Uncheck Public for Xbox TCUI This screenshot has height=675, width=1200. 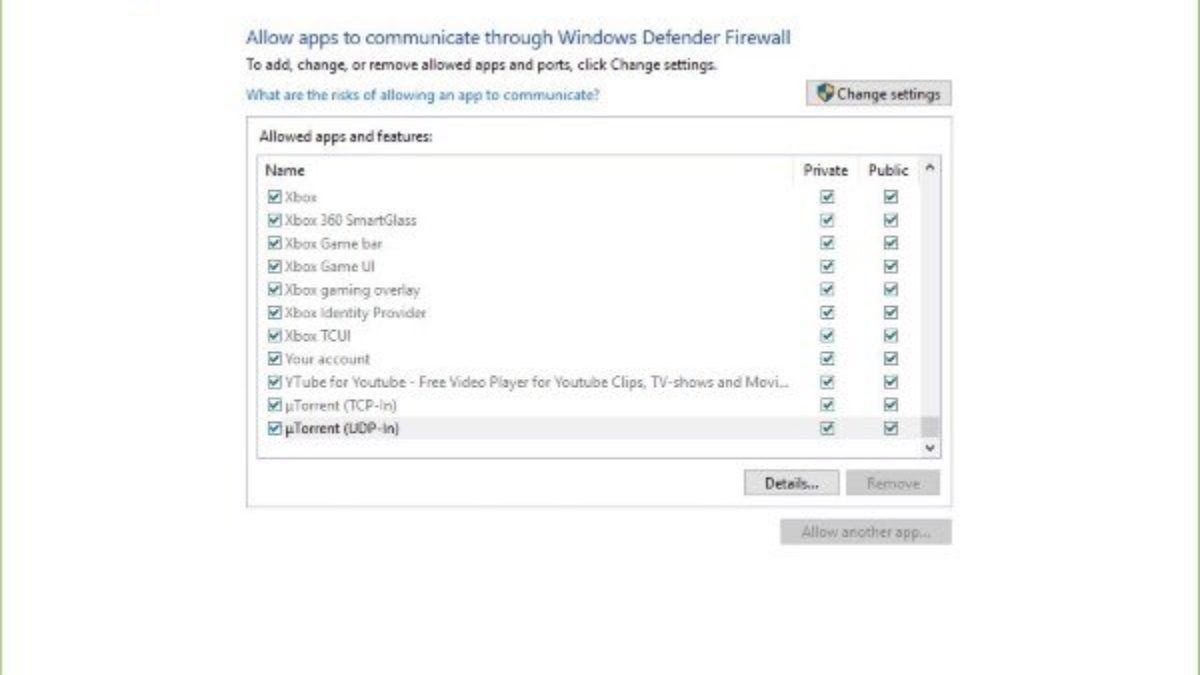click(x=891, y=336)
